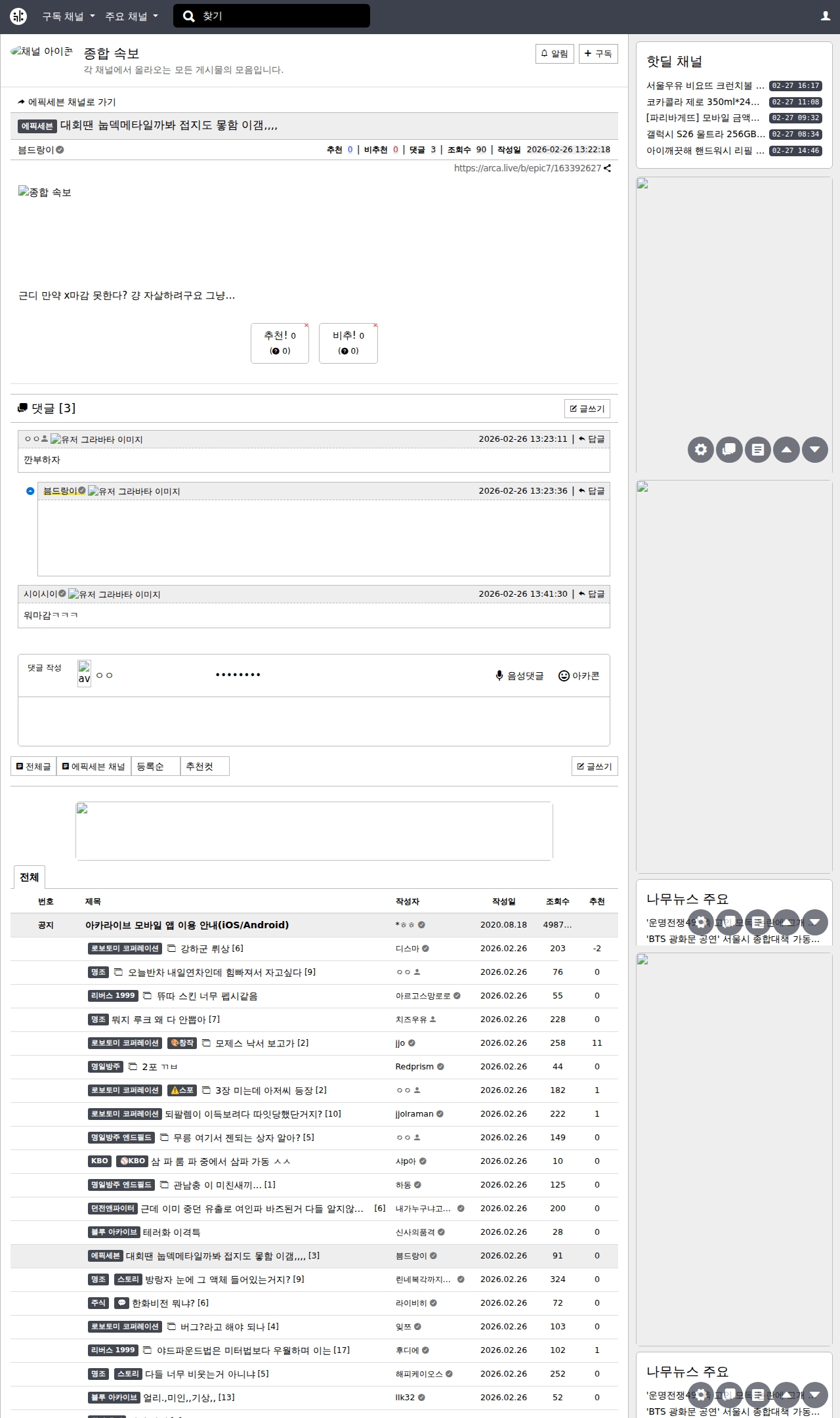Click the share icon beside post URL
This screenshot has width=840, height=1418.
pyautogui.click(x=608, y=168)
